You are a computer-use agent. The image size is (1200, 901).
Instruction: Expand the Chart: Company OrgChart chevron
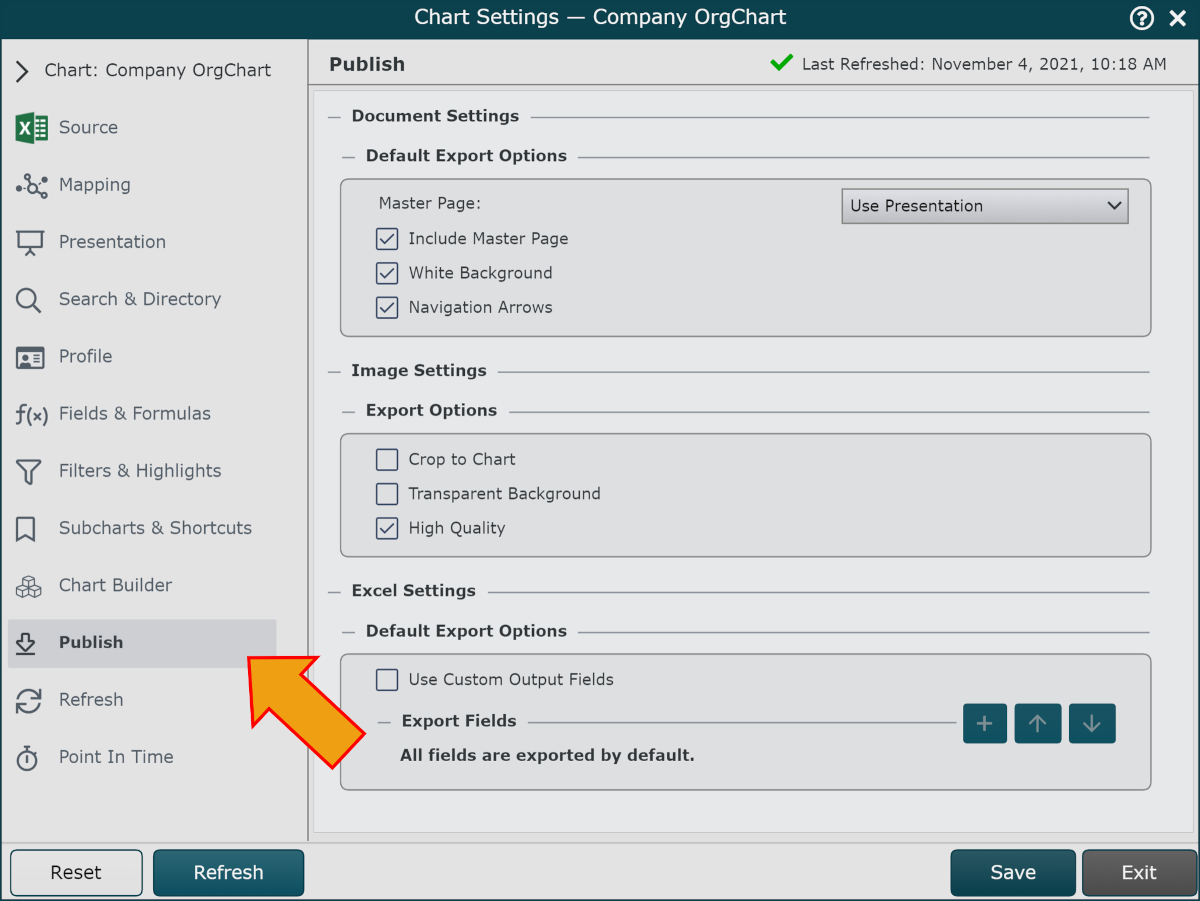pos(22,71)
